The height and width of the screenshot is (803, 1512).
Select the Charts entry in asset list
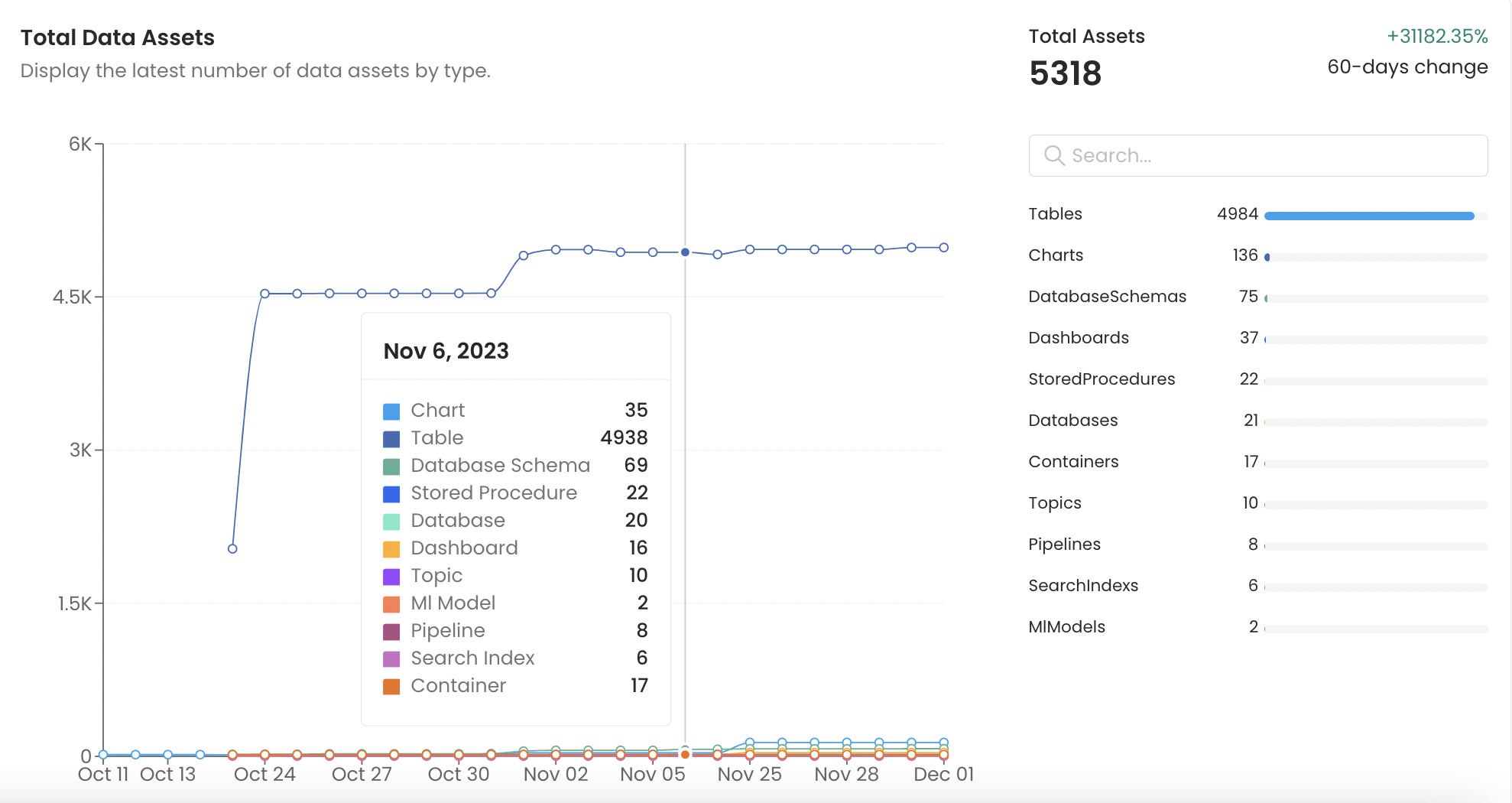click(x=1056, y=255)
